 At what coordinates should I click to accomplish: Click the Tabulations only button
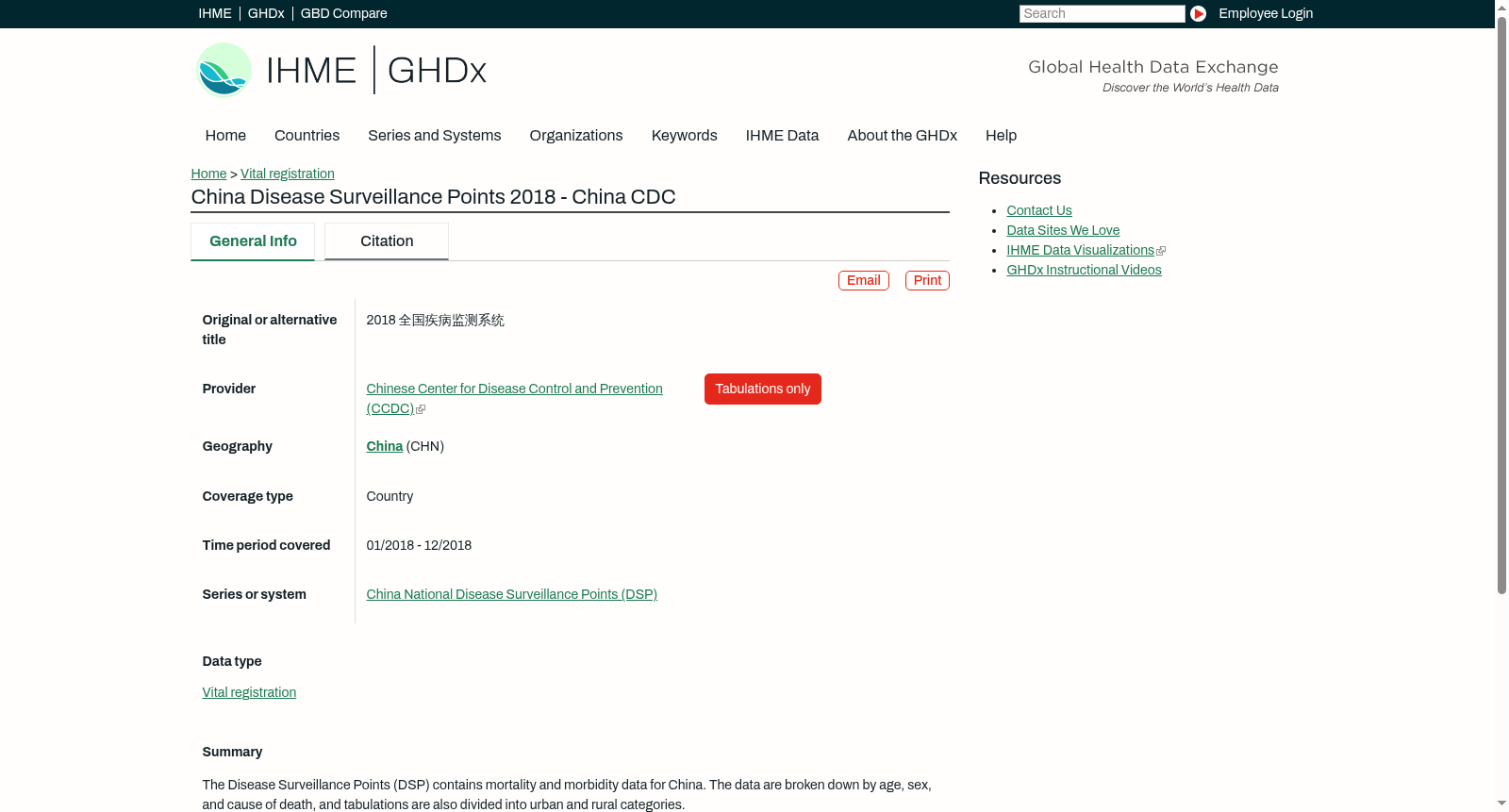[763, 389]
